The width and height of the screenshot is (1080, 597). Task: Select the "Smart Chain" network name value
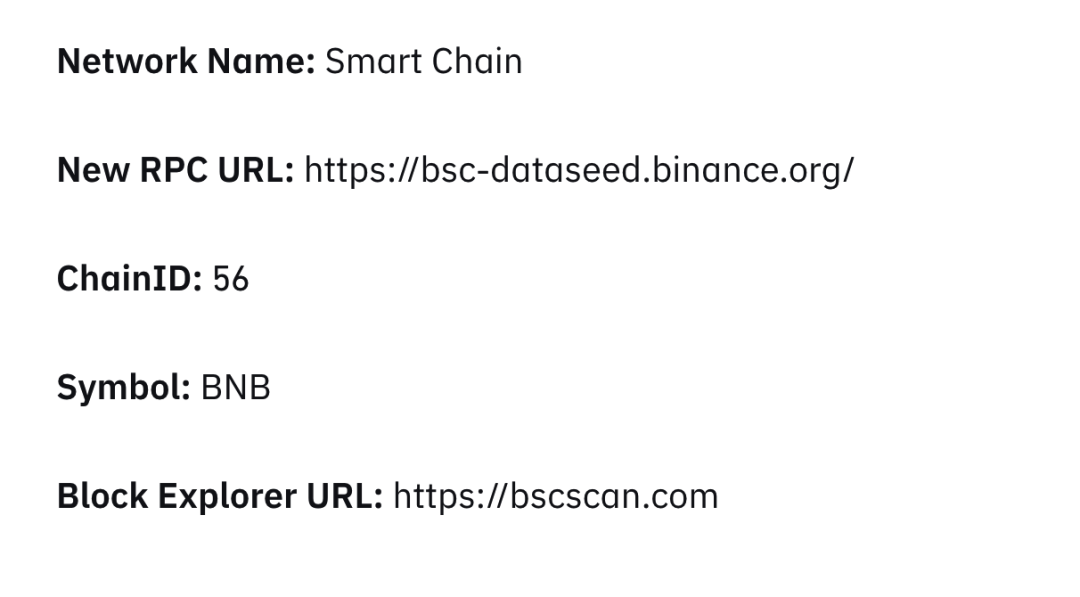point(424,62)
